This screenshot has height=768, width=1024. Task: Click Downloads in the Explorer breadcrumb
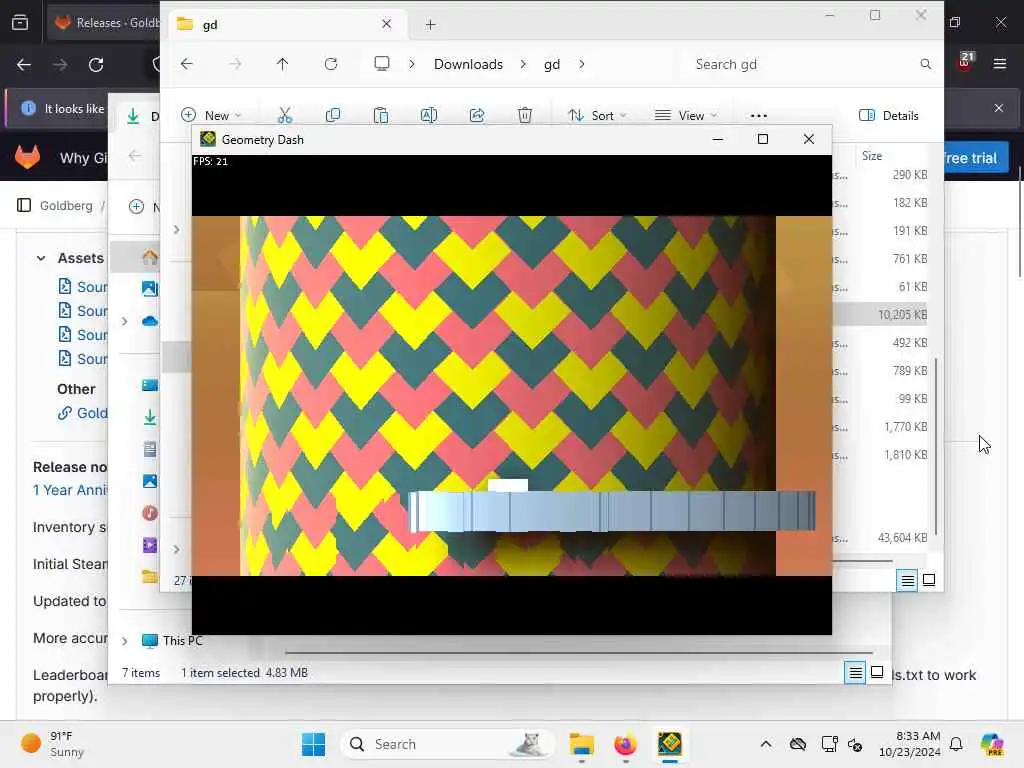click(x=468, y=64)
